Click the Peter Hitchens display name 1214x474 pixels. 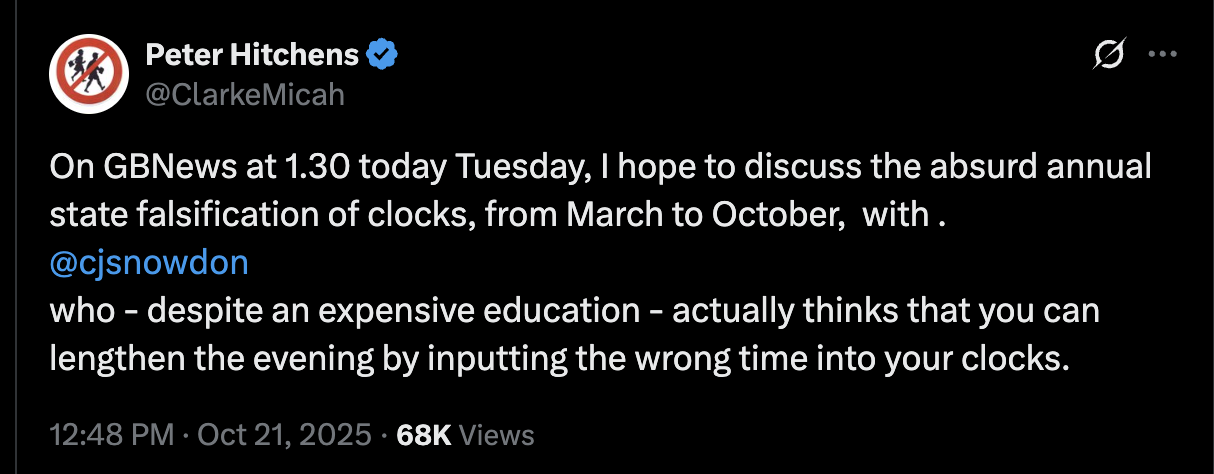252,55
